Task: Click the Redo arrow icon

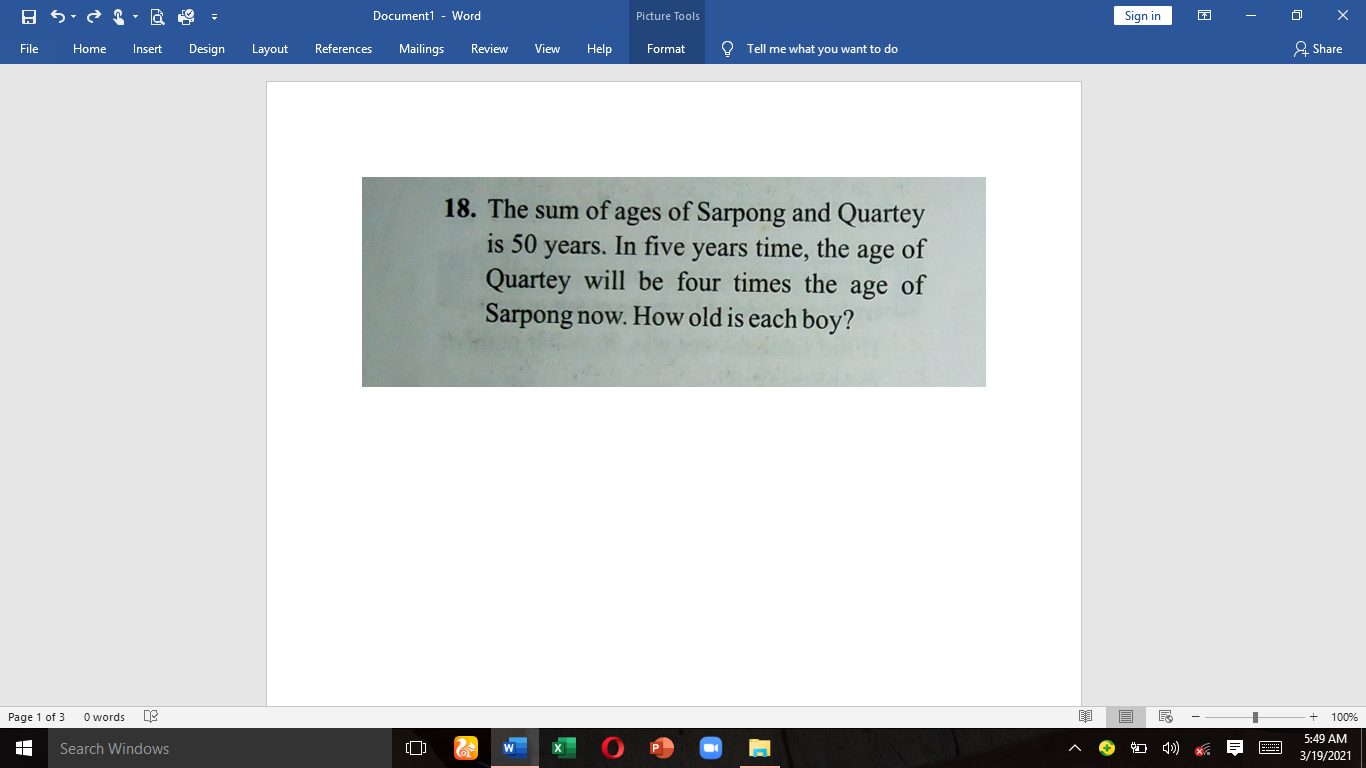Action: [x=92, y=16]
